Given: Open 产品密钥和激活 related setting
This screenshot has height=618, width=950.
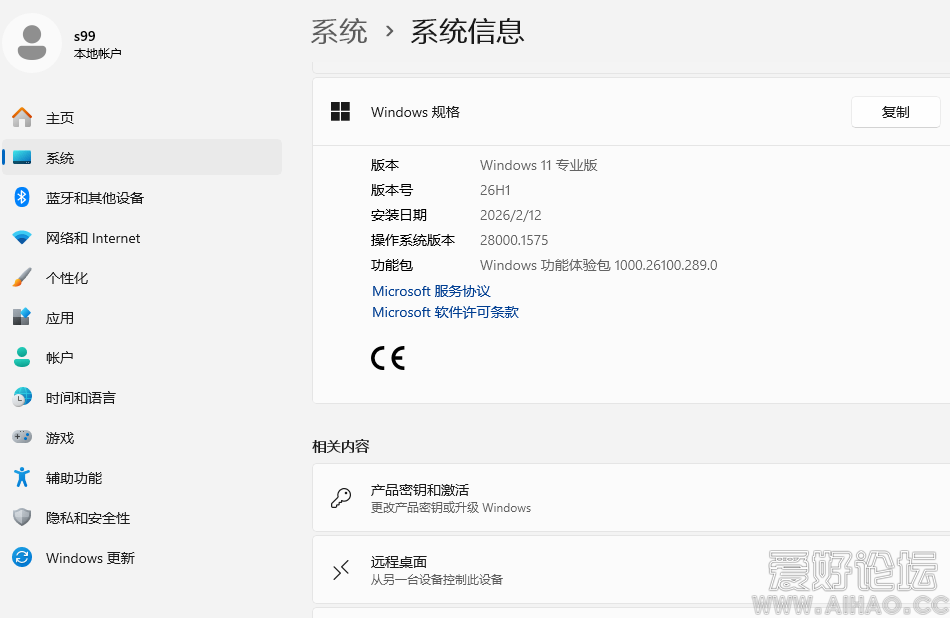Looking at the screenshot, I should [x=631, y=498].
